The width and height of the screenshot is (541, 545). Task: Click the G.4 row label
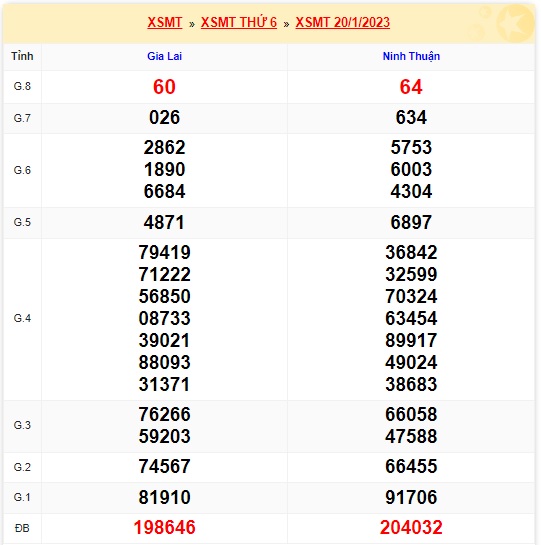pos(22,318)
